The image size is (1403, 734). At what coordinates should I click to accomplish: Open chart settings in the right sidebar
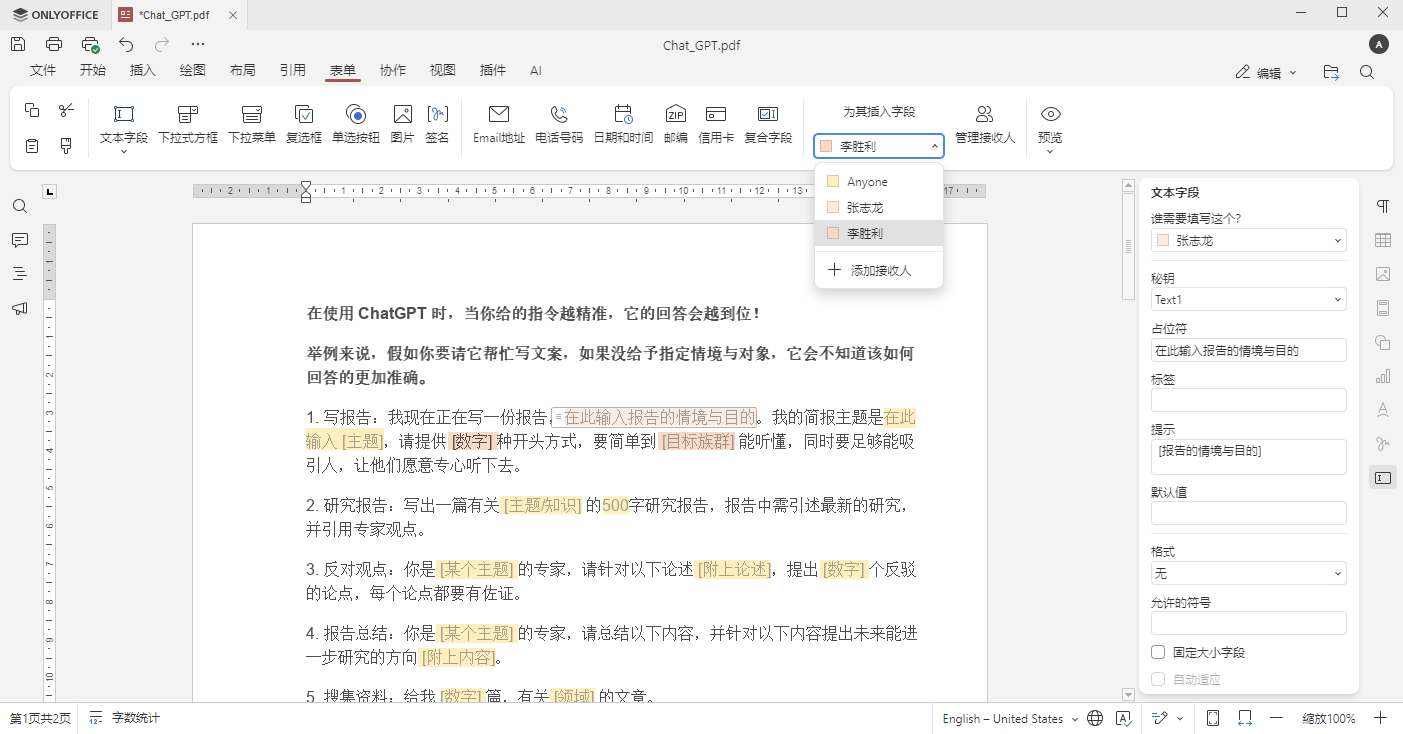click(x=1383, y=376)
